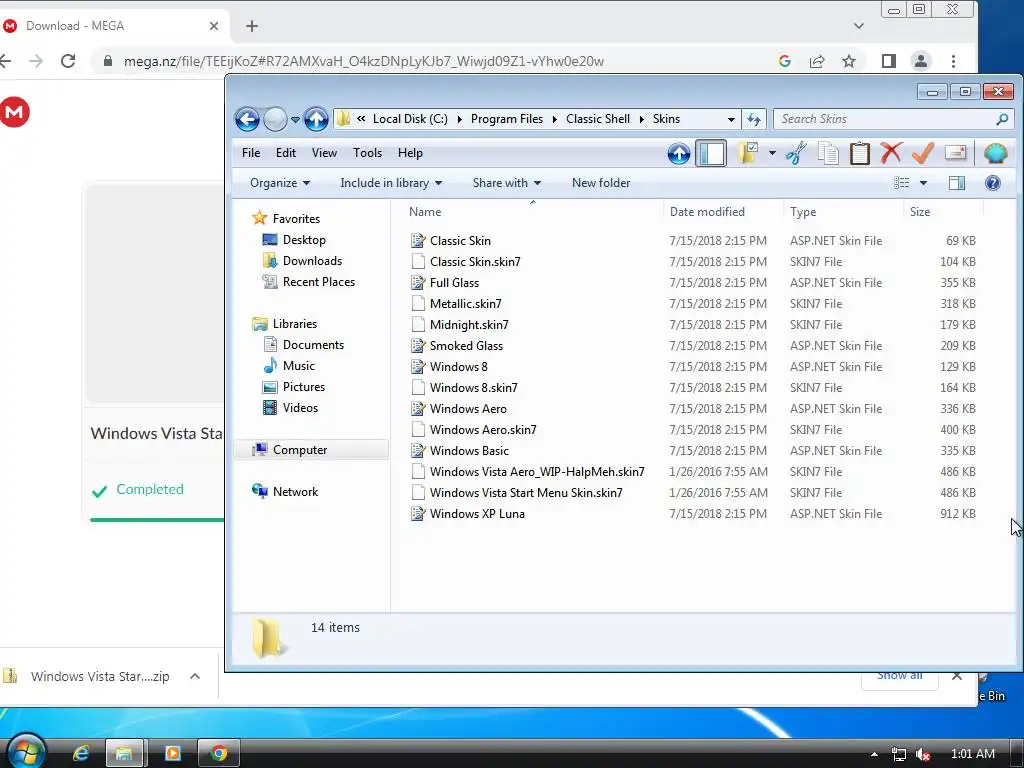Open the Edit menu
Screen dimensions: 1024x768
click(x=285, y=153)
